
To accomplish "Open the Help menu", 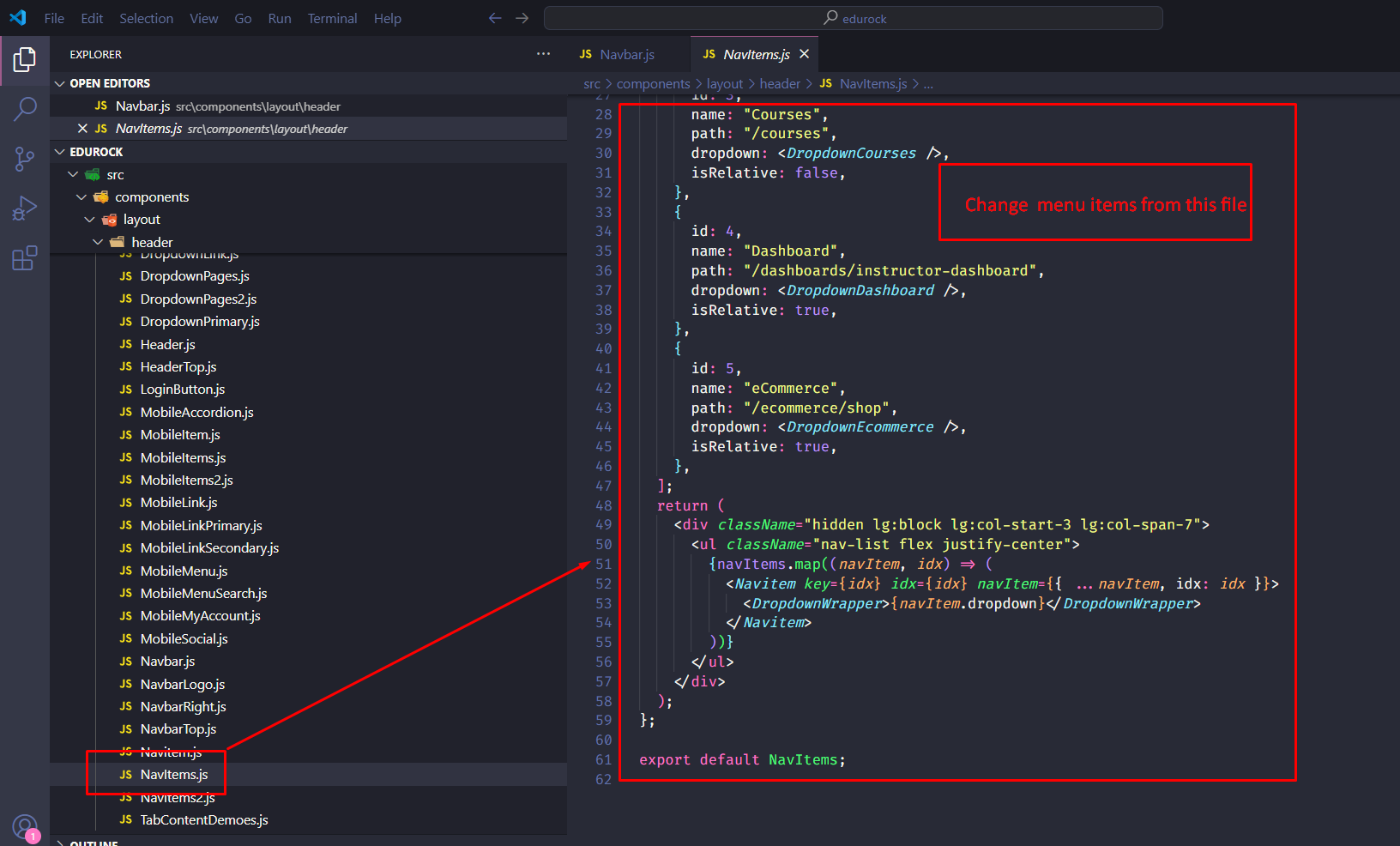I will point(387,18).
